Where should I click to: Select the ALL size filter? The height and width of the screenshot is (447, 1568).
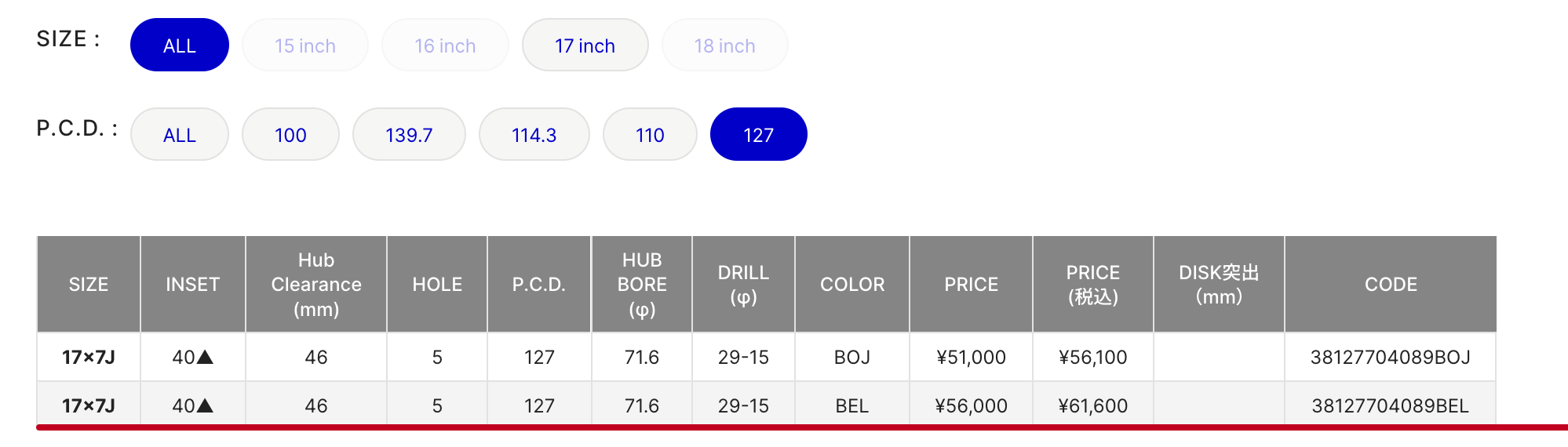180,45
